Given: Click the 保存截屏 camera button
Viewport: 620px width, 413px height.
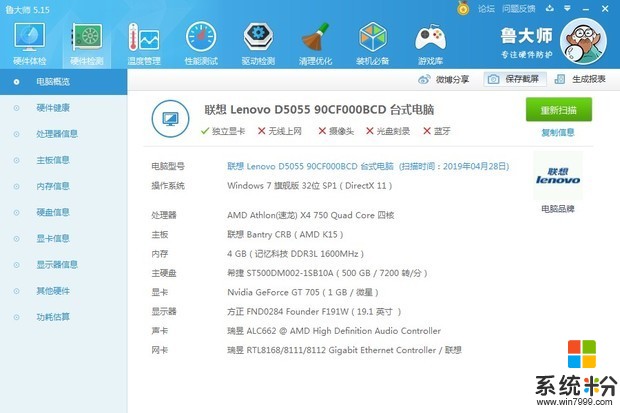Looking at the screenshot, I should (514, 79).
